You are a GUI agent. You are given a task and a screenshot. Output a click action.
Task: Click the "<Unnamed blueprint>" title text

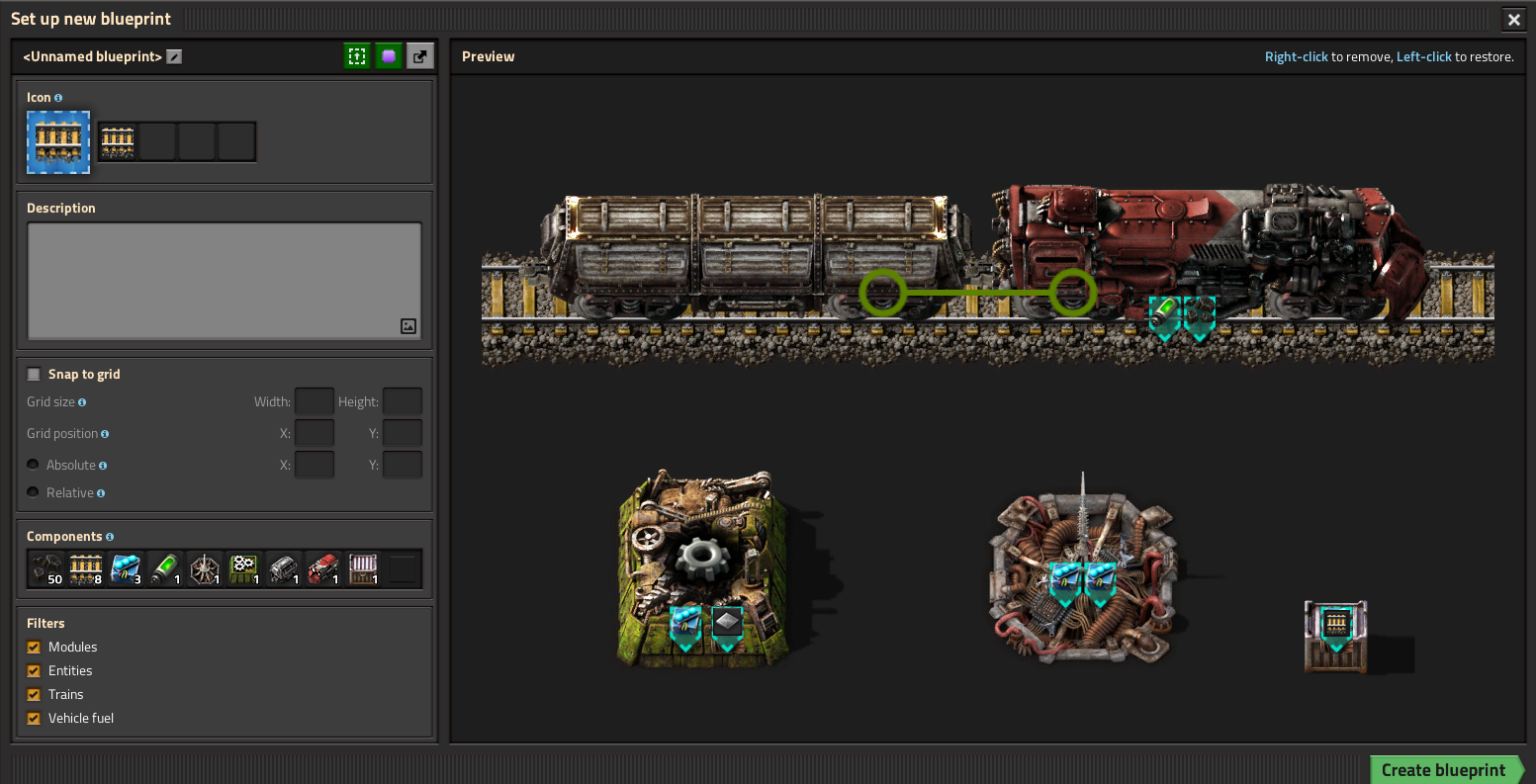(x=92, y=56)
